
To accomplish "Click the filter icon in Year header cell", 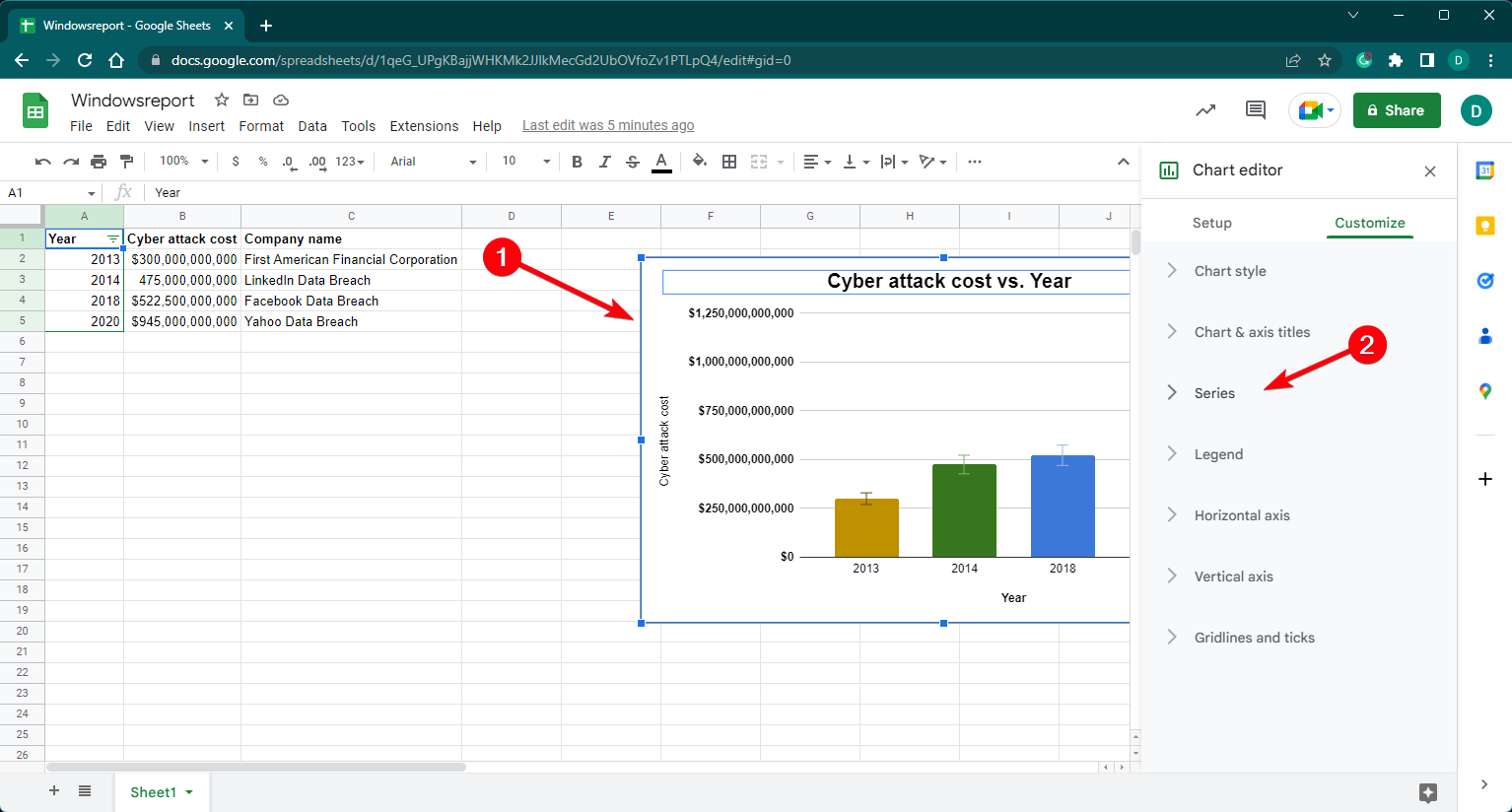I will click(x=113, y=239).
